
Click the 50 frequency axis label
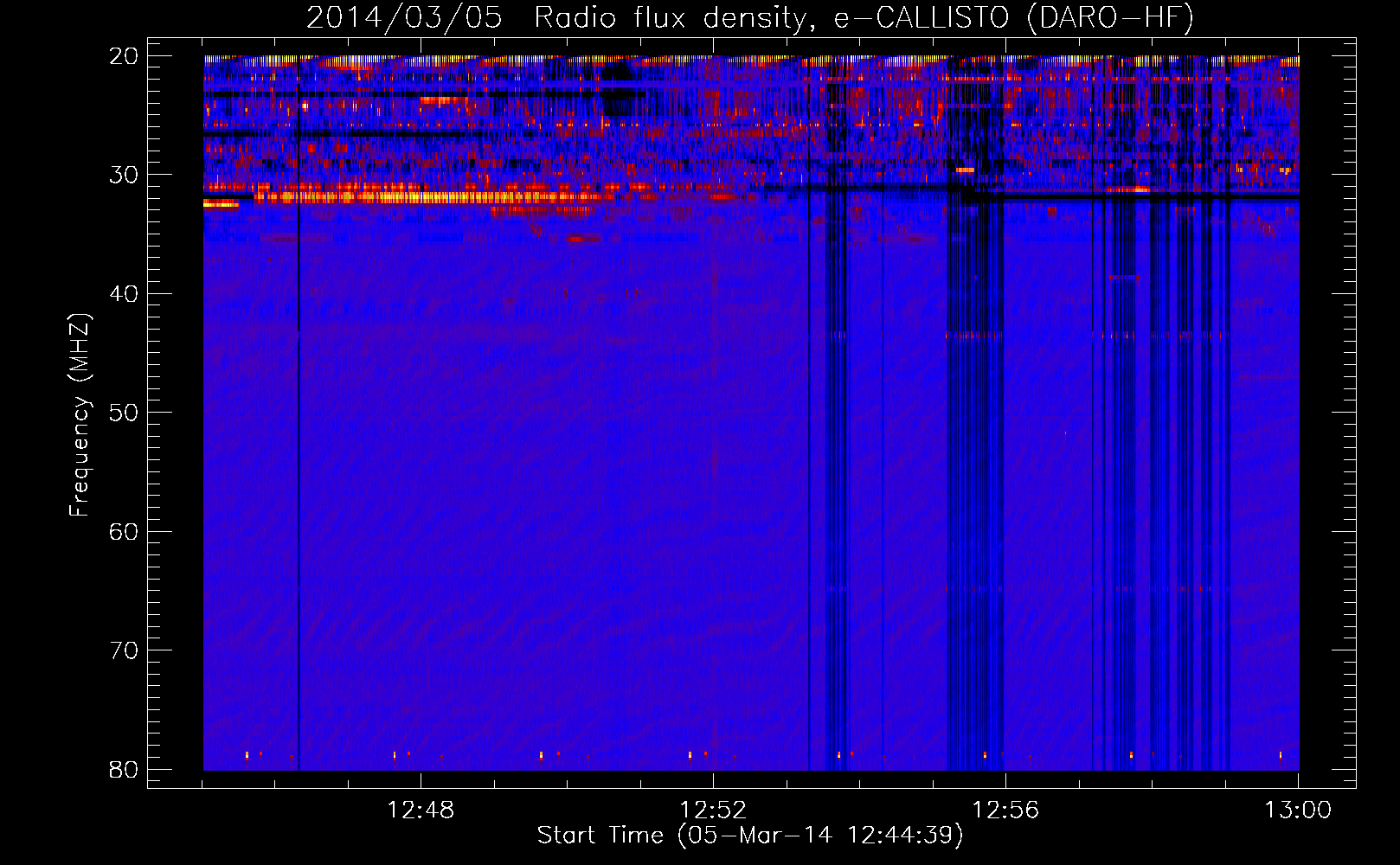coord(124,413)
